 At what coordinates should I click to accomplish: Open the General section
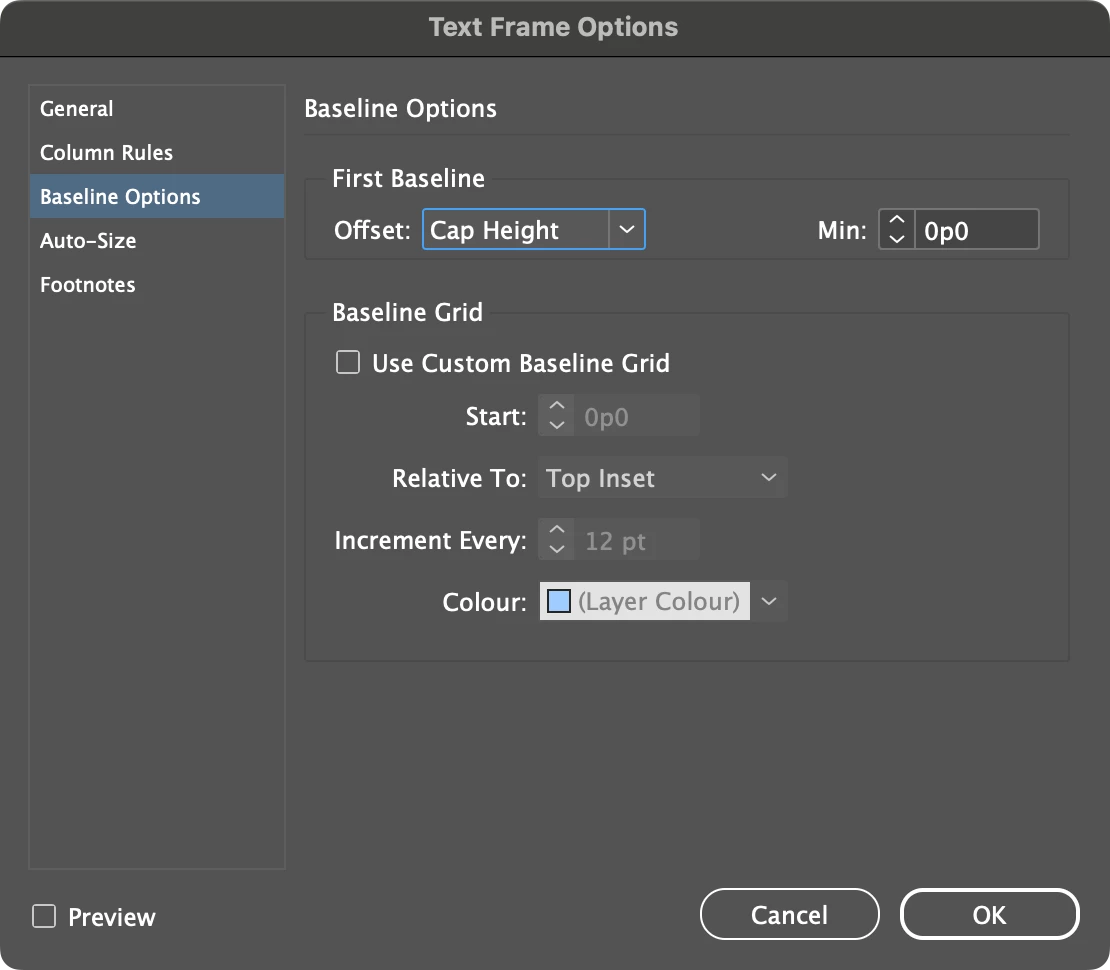tap(77, 109)
